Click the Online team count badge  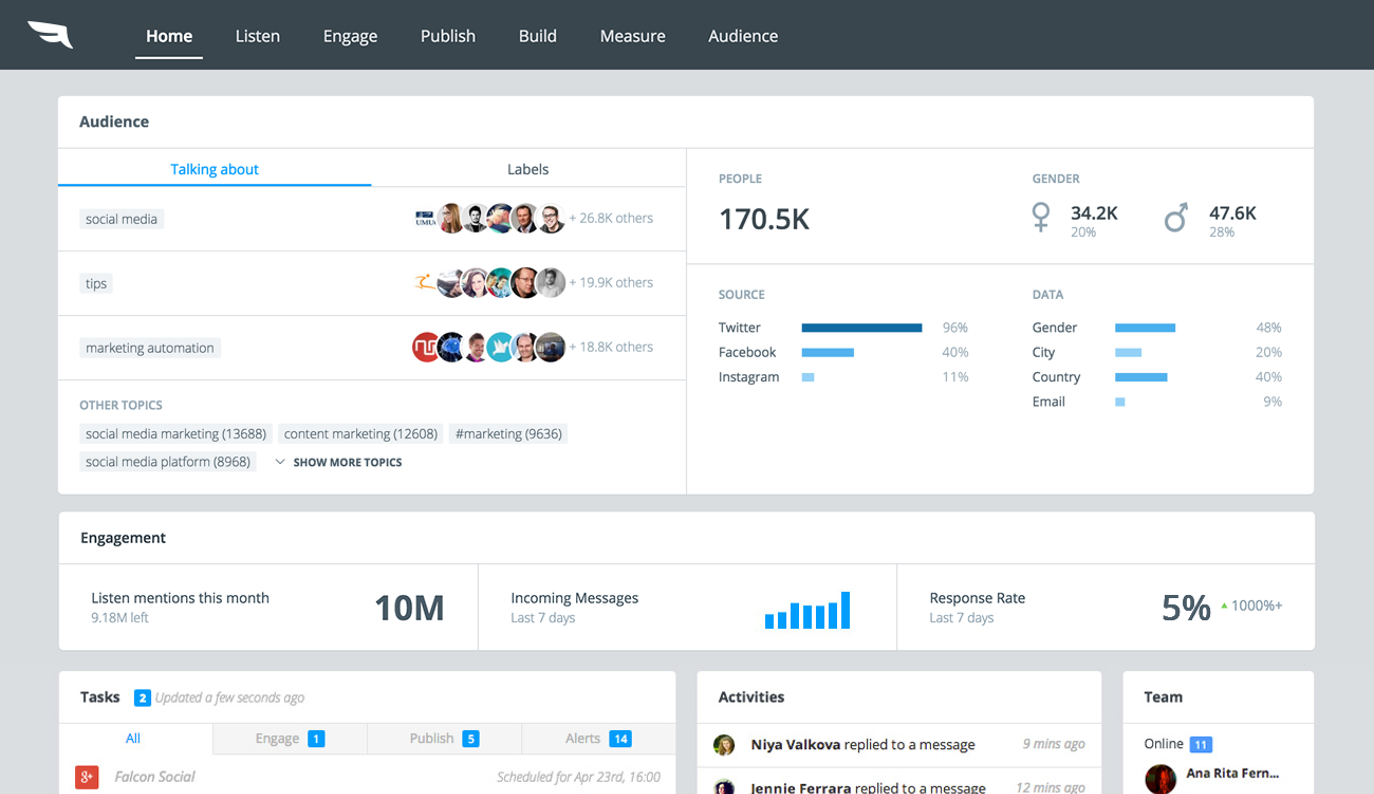coord(1200,744)
